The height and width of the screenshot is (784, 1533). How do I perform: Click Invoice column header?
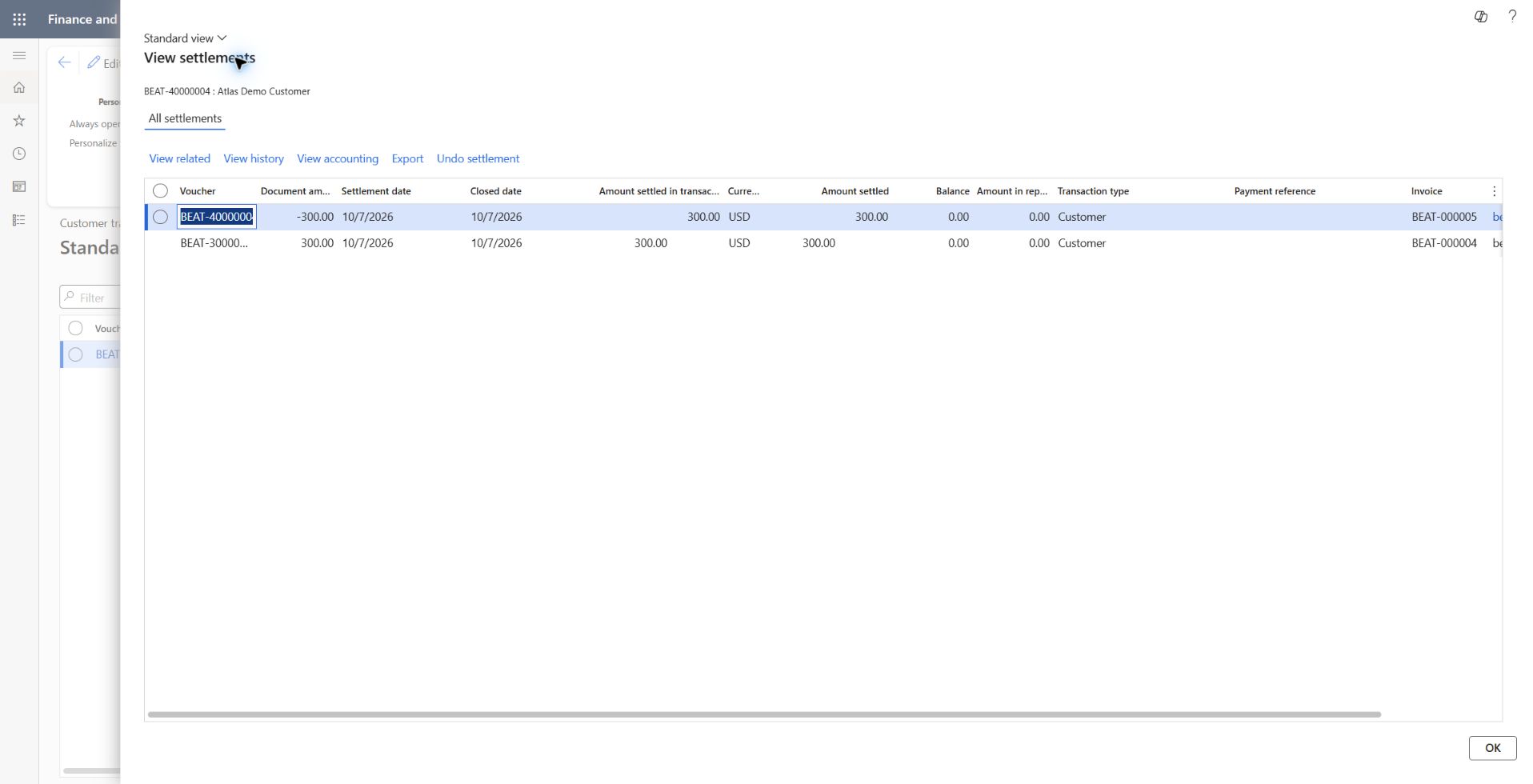coord(1427,191)
